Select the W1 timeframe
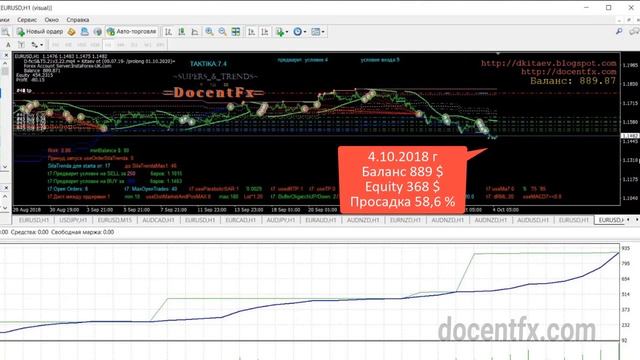This screenshot has height=360, width=640. (147, 44)
